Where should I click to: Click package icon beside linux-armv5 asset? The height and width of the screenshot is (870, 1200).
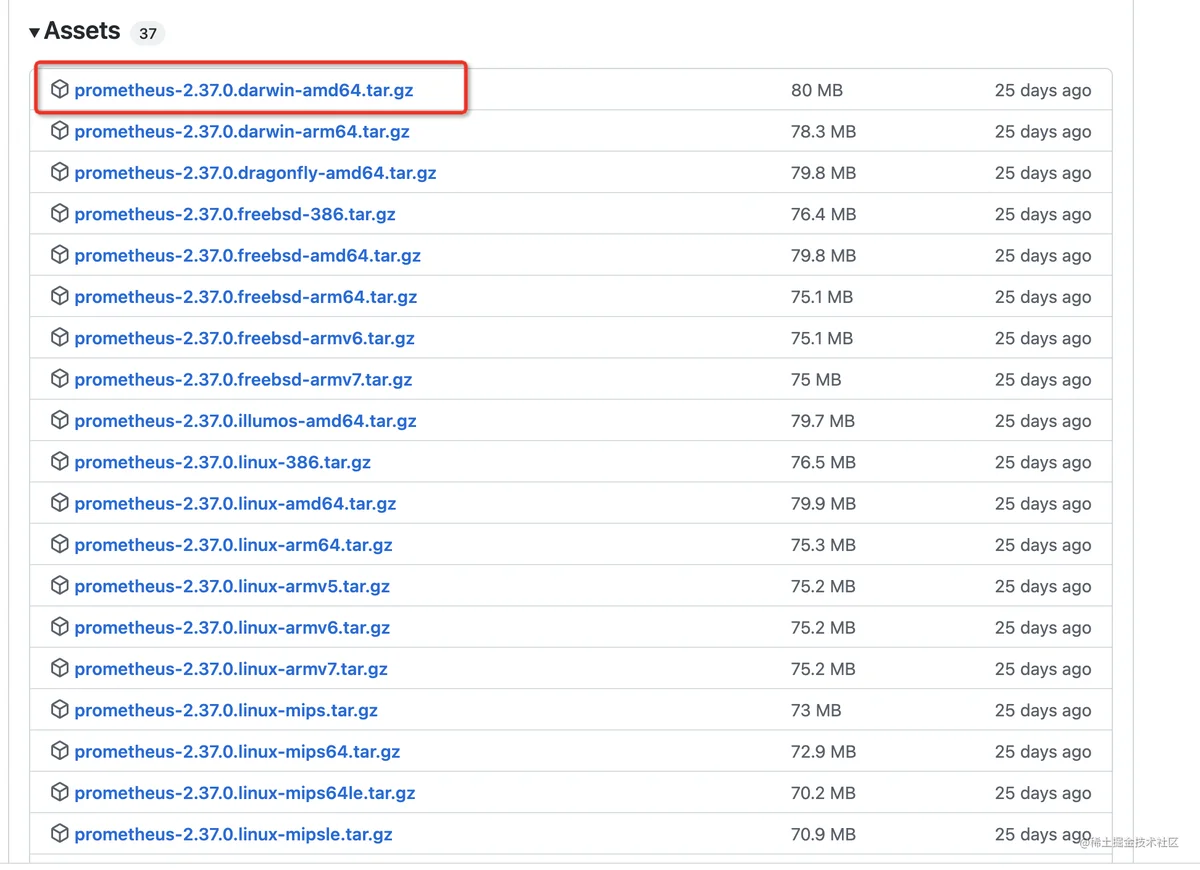pyautogui.click(x=60, y=585)
